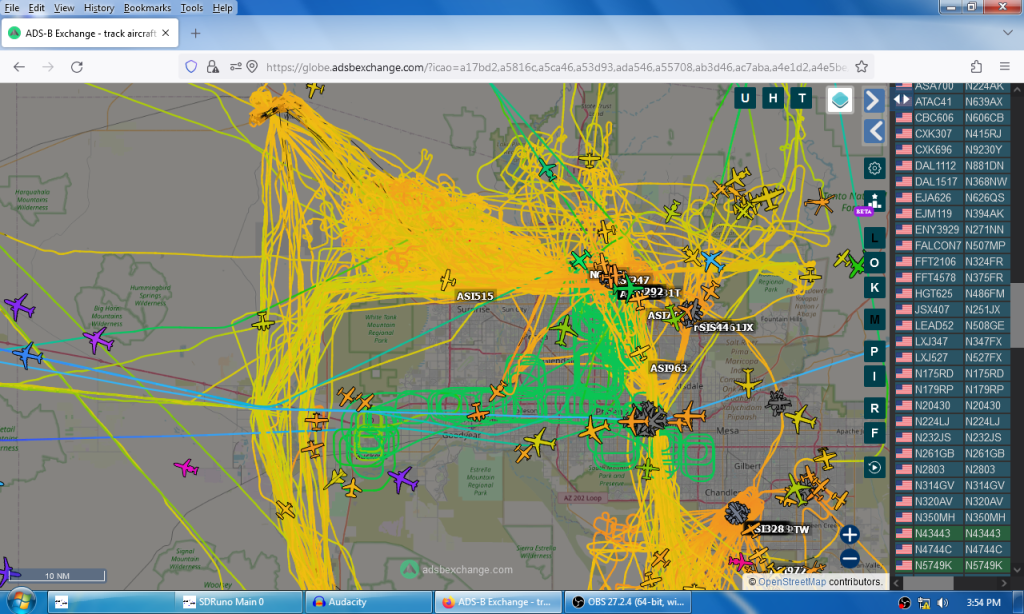Image resolution: width=1024 pixels, height=614 pixels.
Task: Open the history replay icon
Action: pos(874,468)
